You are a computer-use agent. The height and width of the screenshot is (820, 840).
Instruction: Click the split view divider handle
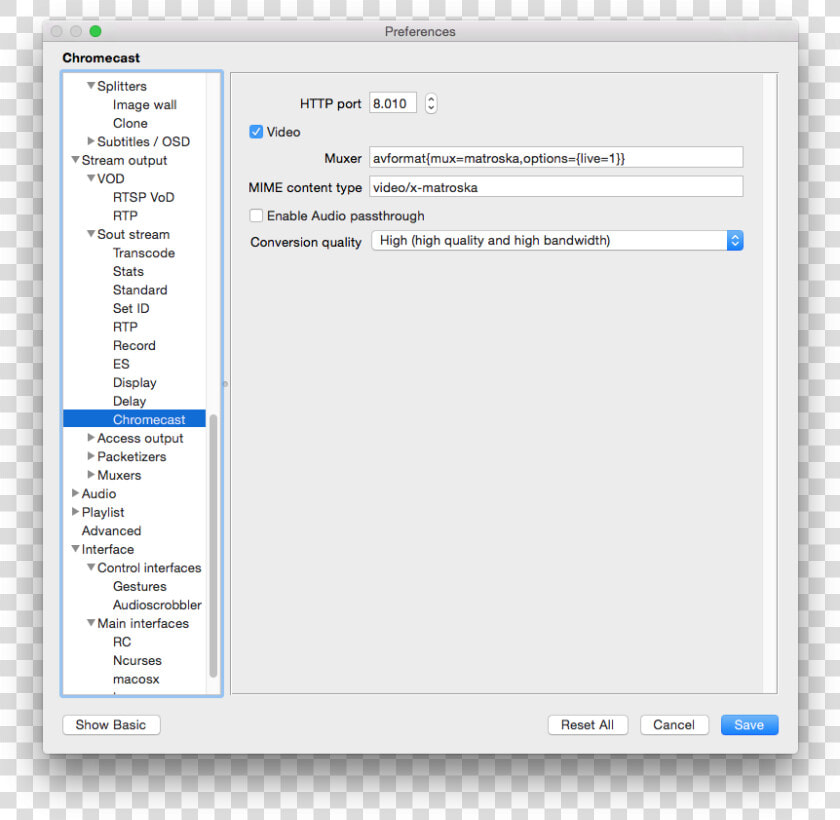(x=226, y=383)
